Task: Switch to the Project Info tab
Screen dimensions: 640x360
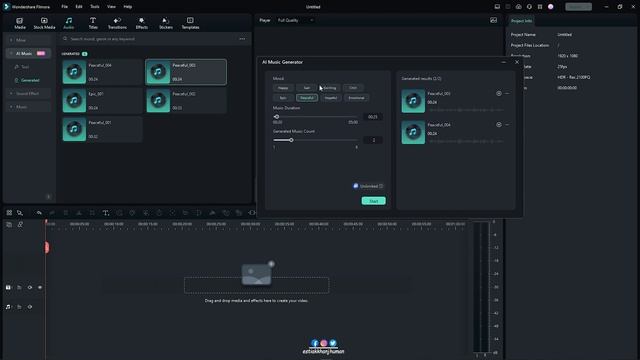Action: [x=521, y=21]
